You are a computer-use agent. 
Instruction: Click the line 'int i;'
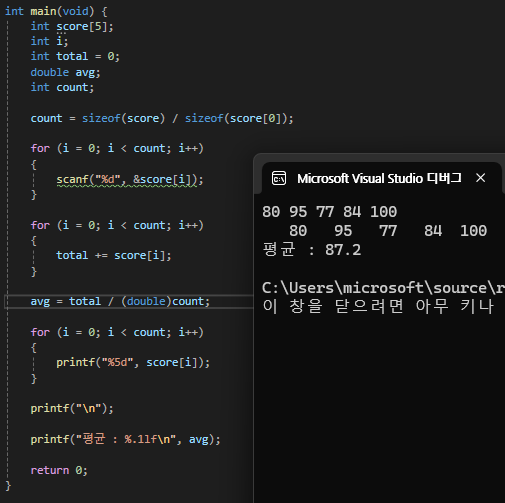pyautogui.click(x=49, y=41)
